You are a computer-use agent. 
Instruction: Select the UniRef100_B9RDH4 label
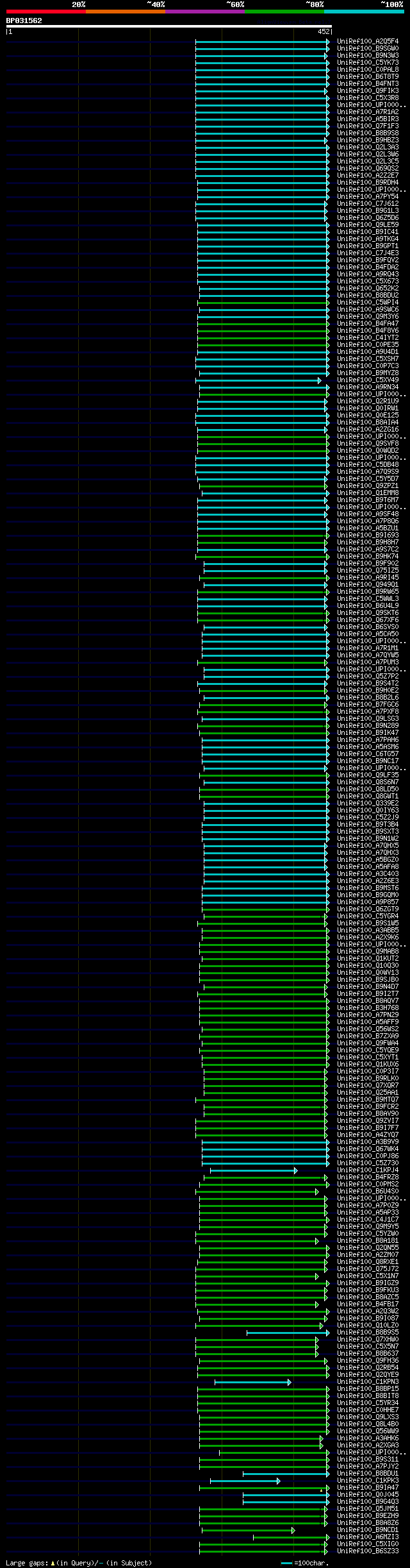(x=368, y=183)
